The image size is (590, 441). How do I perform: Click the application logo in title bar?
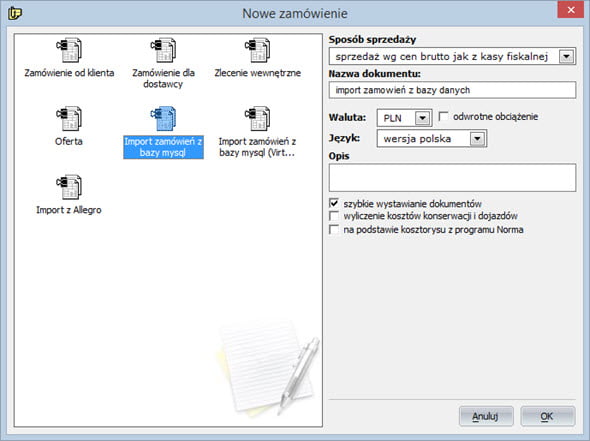(x=15, y=13)
